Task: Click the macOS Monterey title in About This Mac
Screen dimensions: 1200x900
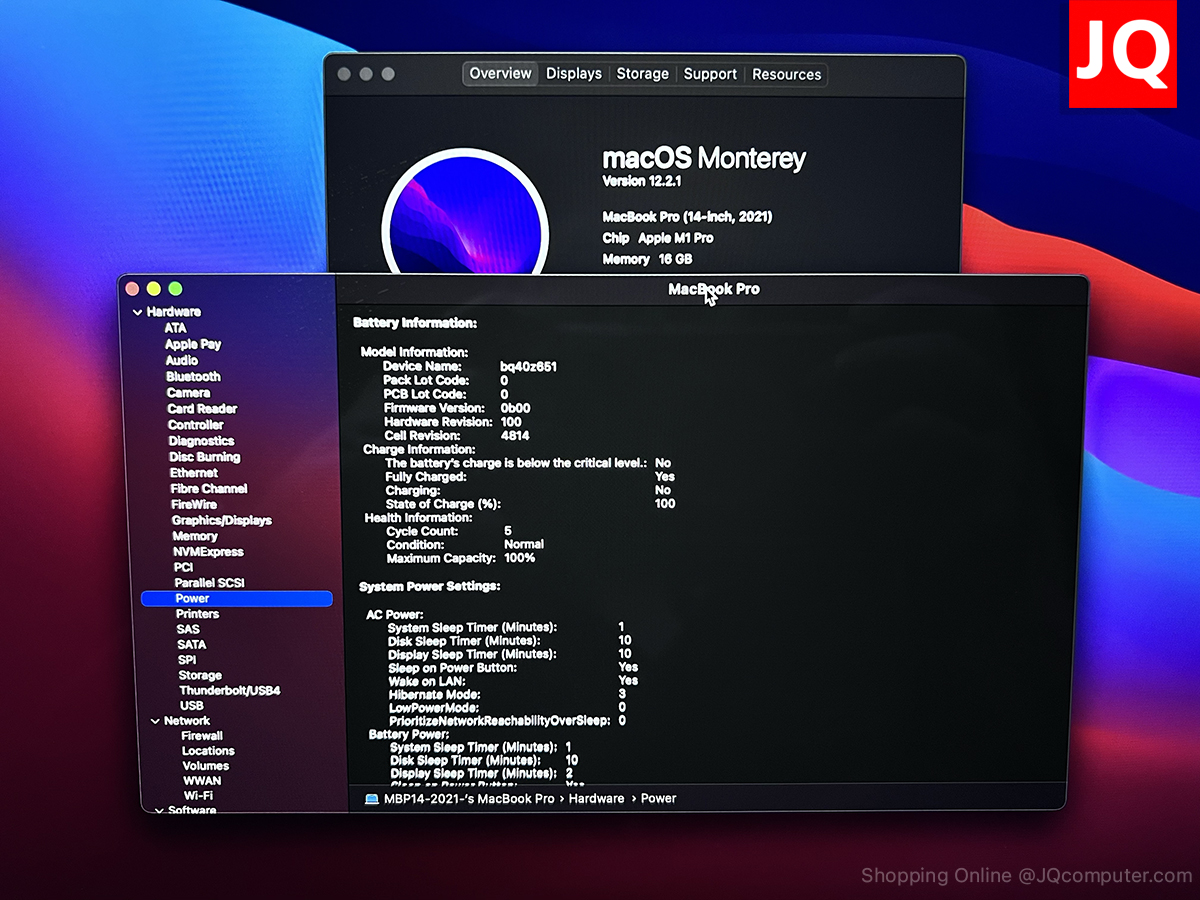Action: coord(704,158)
